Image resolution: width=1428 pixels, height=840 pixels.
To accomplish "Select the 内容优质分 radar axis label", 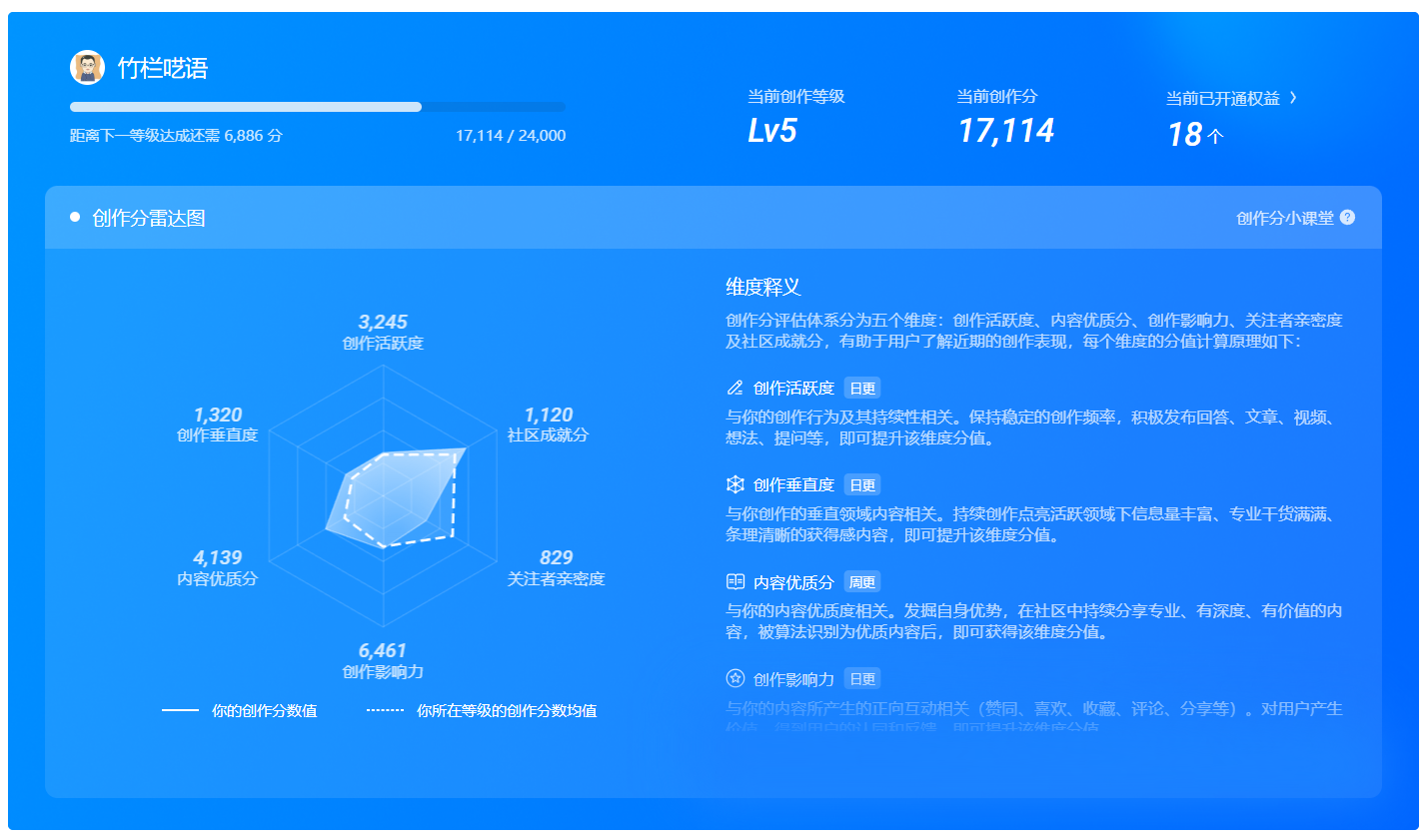I will [x=217, y=578].
